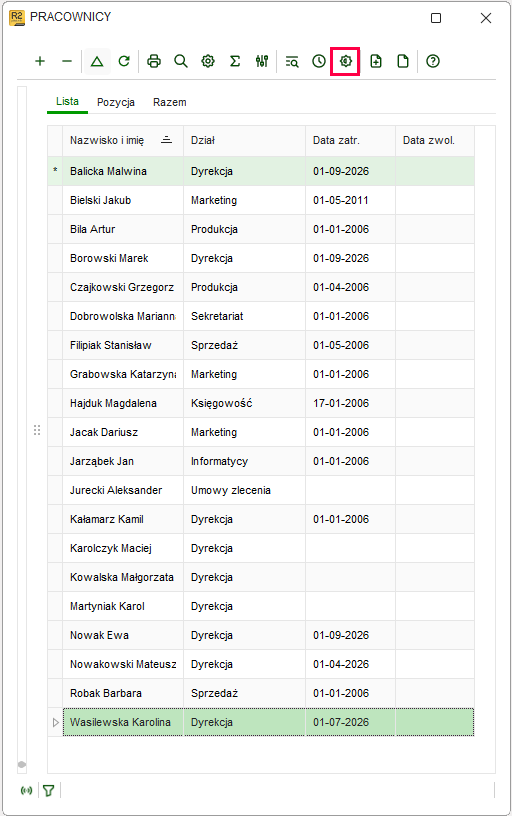Screen dimensions: 512x816
Task: Click the document with plus icon
Action: tap(376, 61)
